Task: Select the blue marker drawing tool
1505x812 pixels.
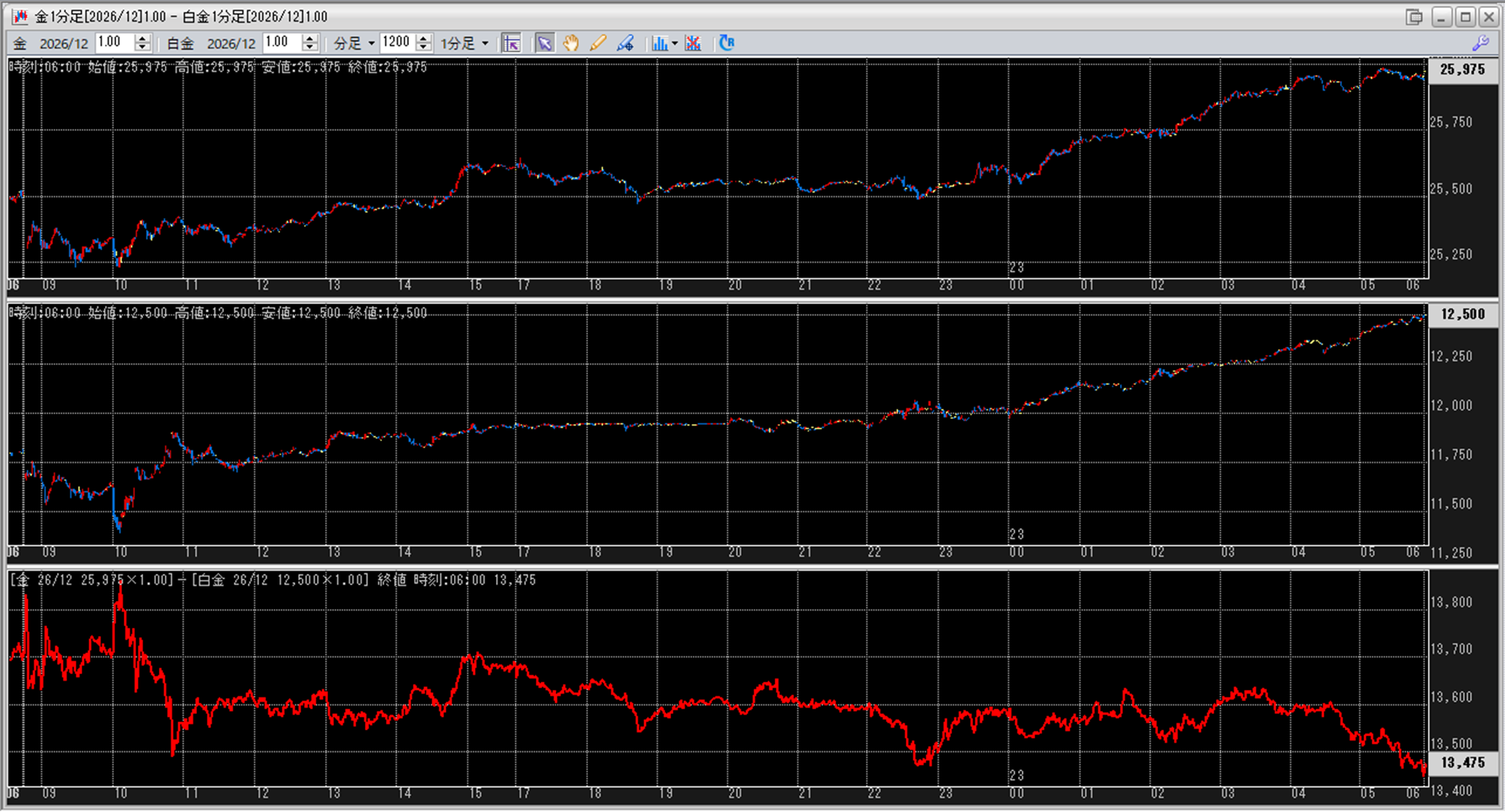Action: [x=625, y=43]
